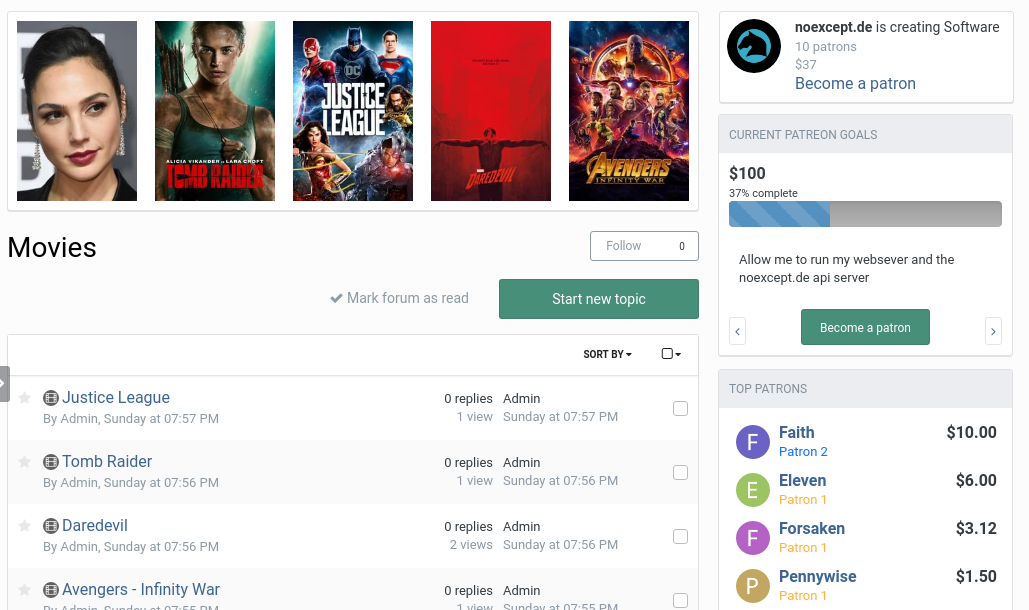Click the '$3.12' amount for Forsaken
The width and height of the screenshot is (1029, 610).
coord(976,529)
